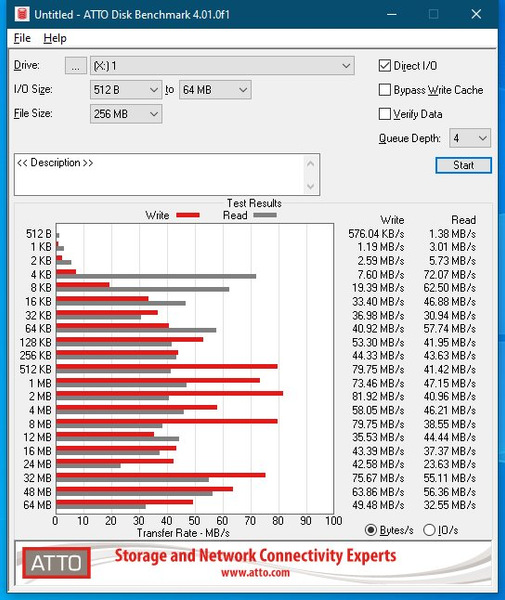Viewport: 505px width, 600px height.
Task: Expand the Drive (X:) 1 dropdown
Action: click(x=222, y=66)
